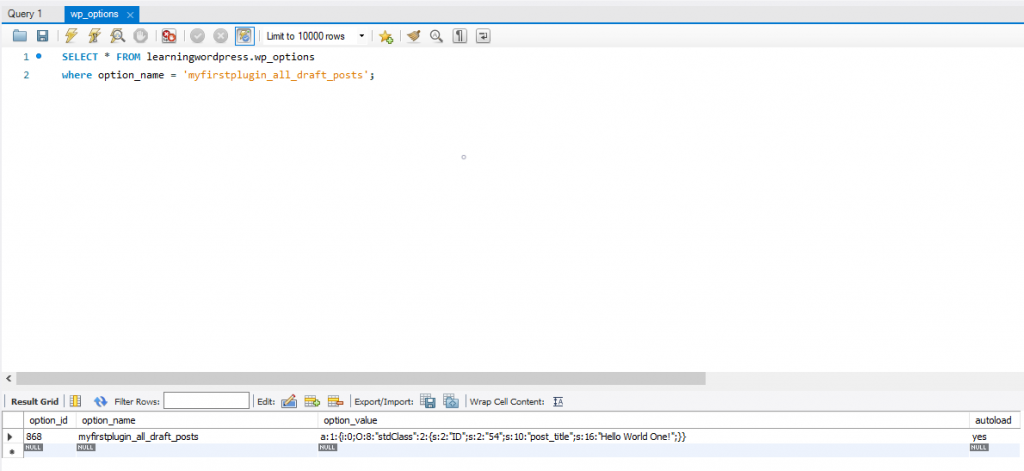Click the Open SQL script folder icon
This screenshot has height=471, width=1024.
coord(19,36)
